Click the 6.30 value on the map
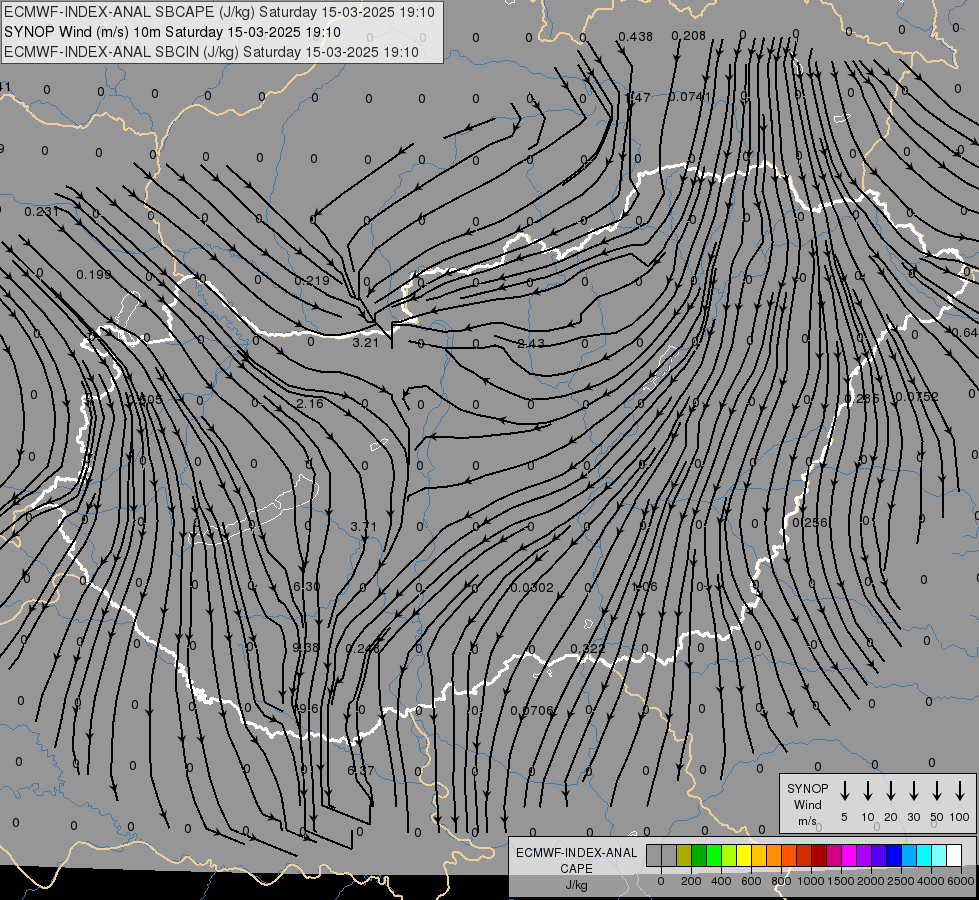 [307, 586]
